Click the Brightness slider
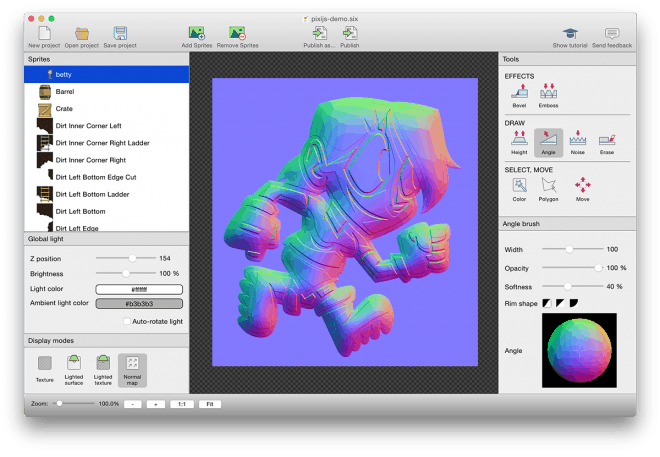The height and width of the screenshot is (457, 660). pyautogui.click(x=126, y=273)
